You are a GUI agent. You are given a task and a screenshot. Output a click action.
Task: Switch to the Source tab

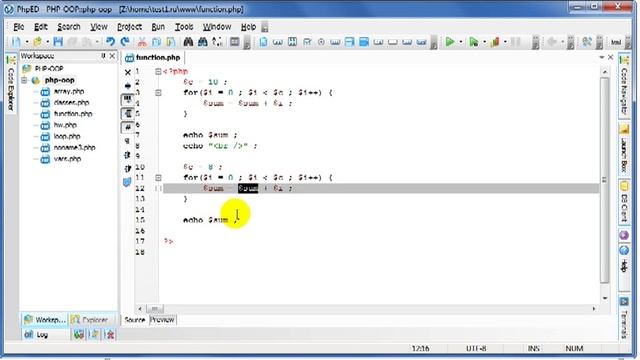135,320
